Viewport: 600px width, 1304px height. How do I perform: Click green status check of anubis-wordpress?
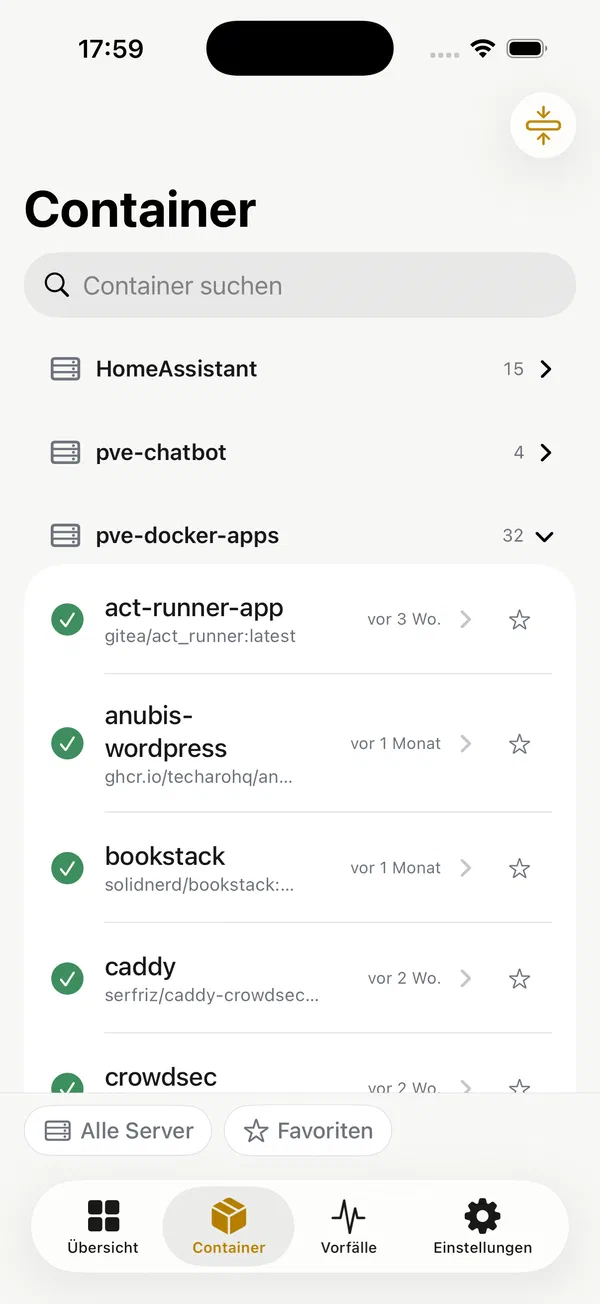point(67,744)
